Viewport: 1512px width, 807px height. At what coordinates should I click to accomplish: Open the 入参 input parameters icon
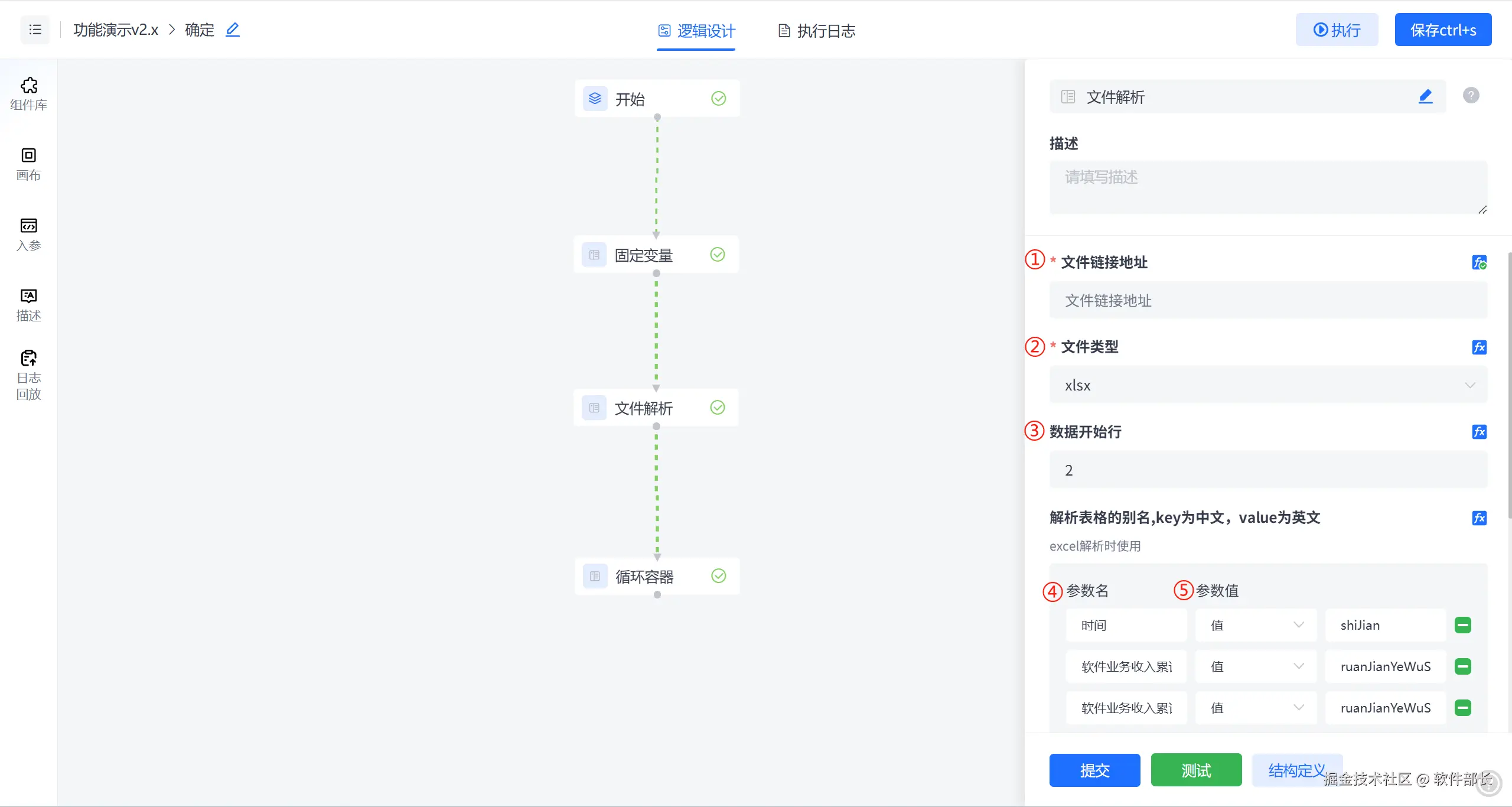tap(28, 234)
